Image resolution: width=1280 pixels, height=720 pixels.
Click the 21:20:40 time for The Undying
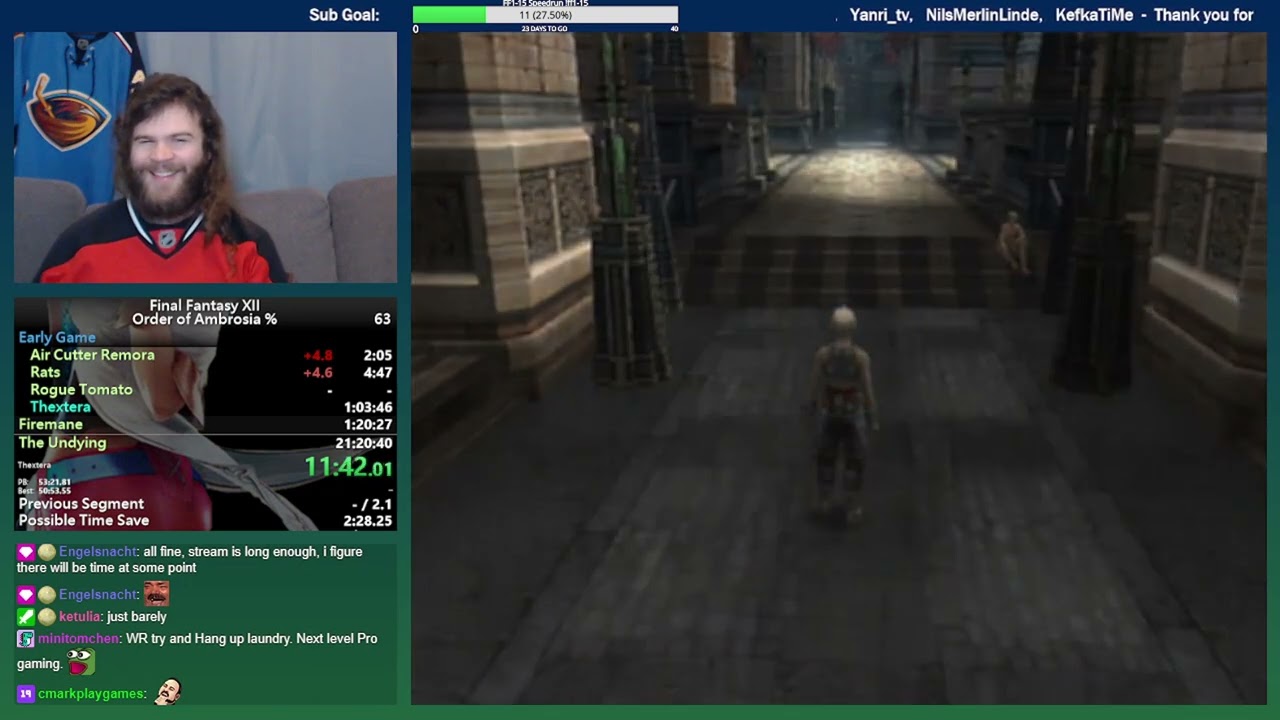pyautogui.click(x=364, y=443)
